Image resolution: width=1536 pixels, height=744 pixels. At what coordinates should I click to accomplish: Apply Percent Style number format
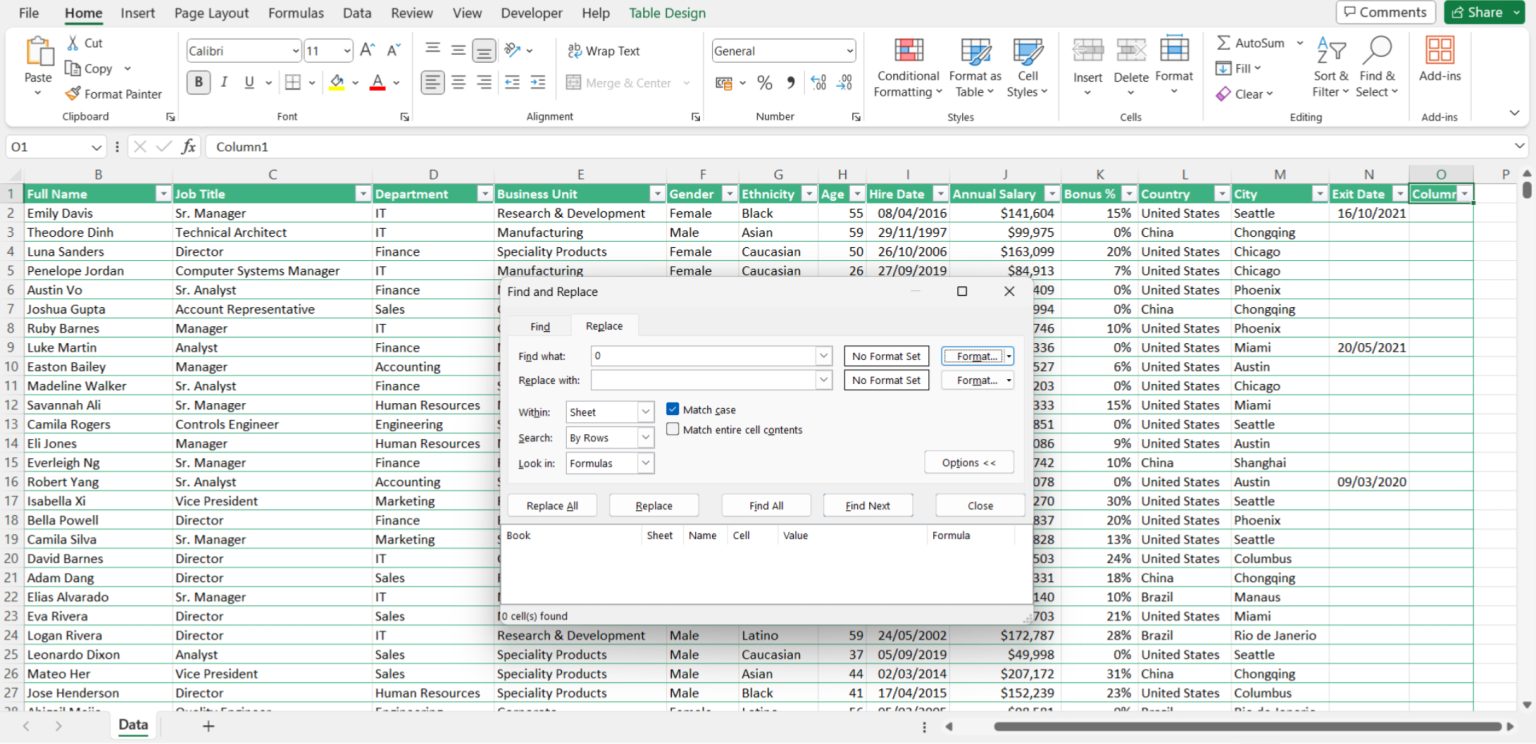pyautogui.click(x=765, y=84)
